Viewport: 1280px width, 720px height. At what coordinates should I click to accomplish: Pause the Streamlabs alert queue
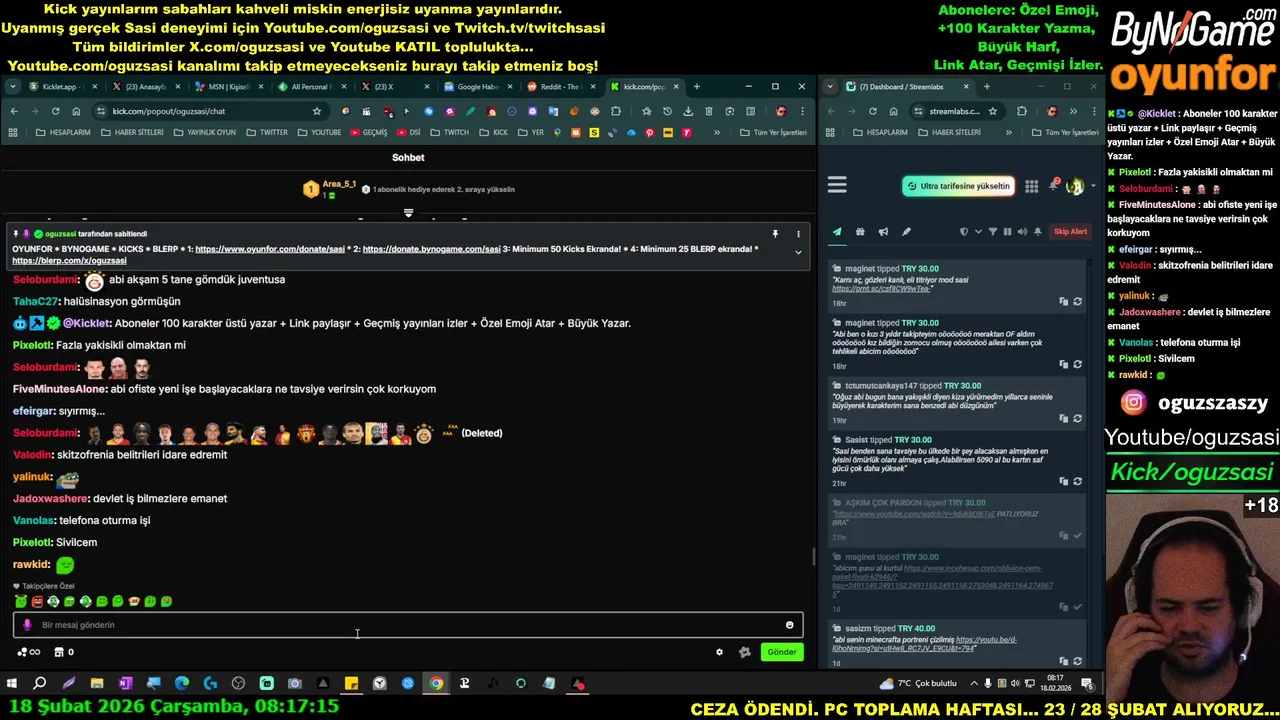pos(1007,232)
